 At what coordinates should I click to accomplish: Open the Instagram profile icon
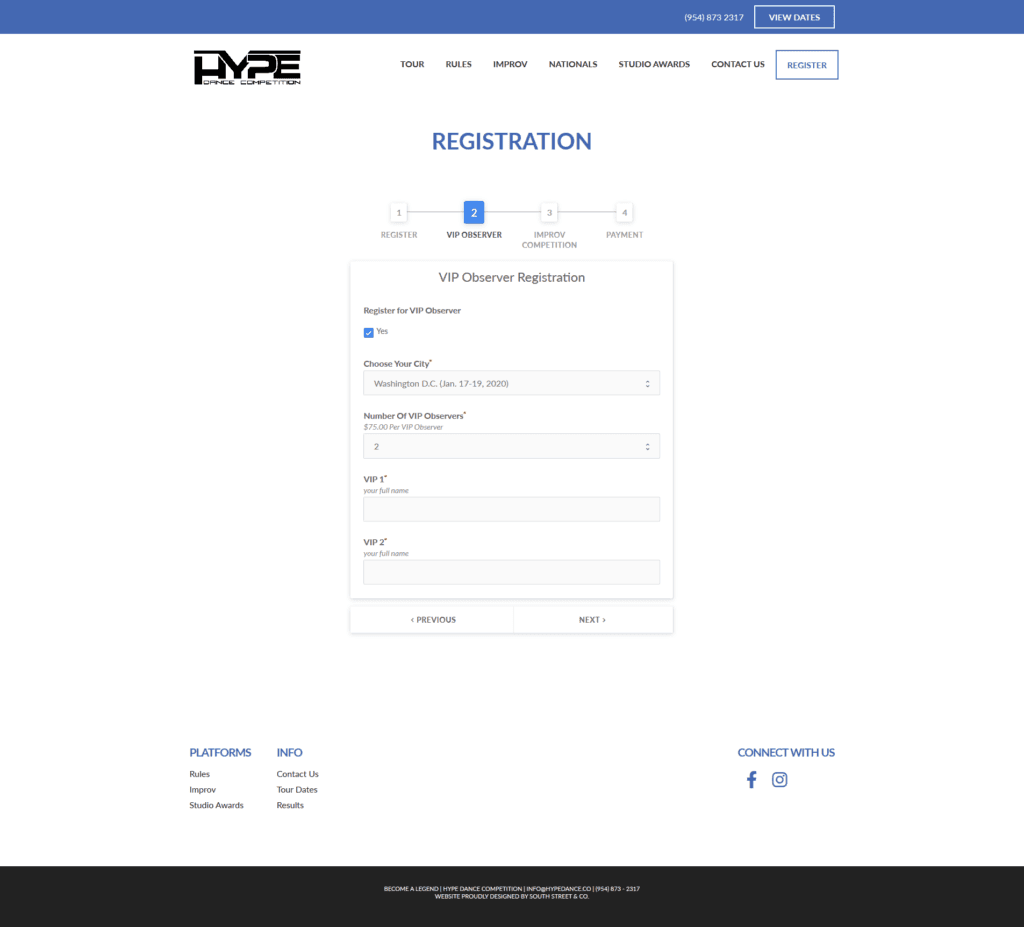point(780,780)
